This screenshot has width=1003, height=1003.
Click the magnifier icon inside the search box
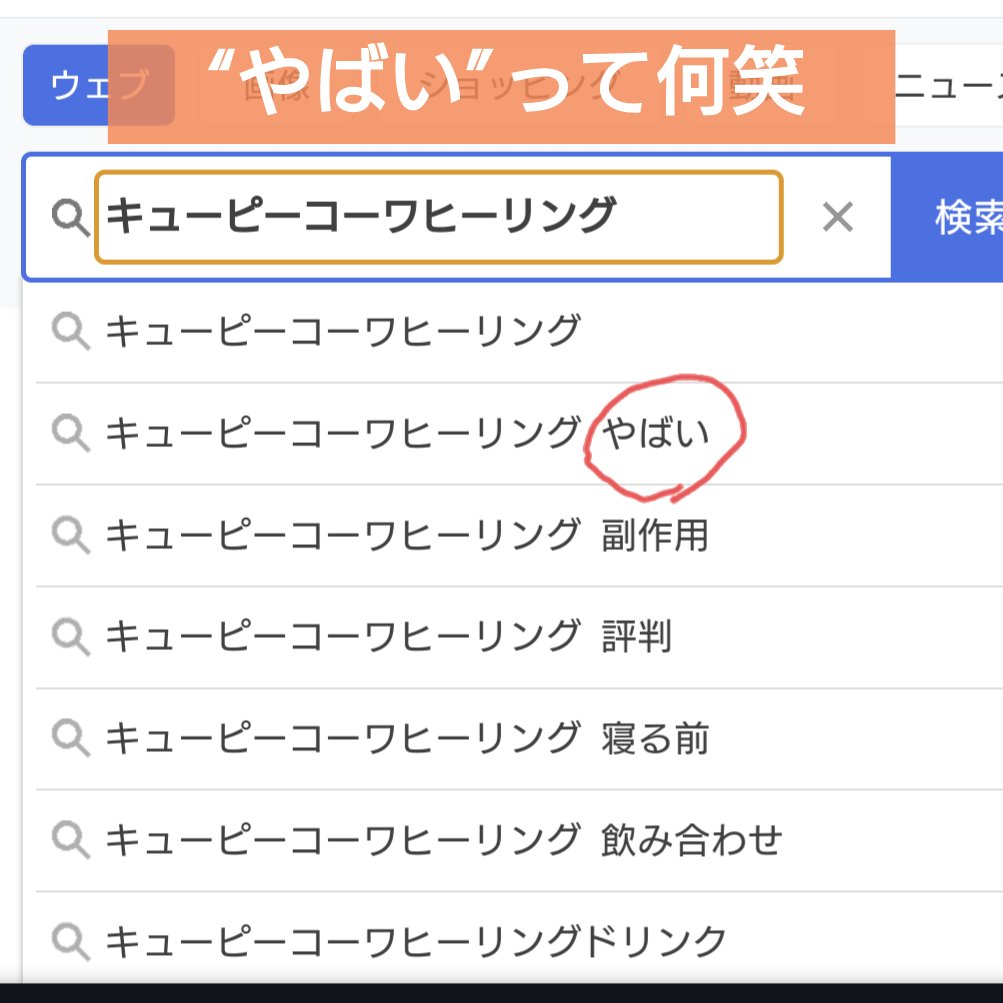[70, 217]
